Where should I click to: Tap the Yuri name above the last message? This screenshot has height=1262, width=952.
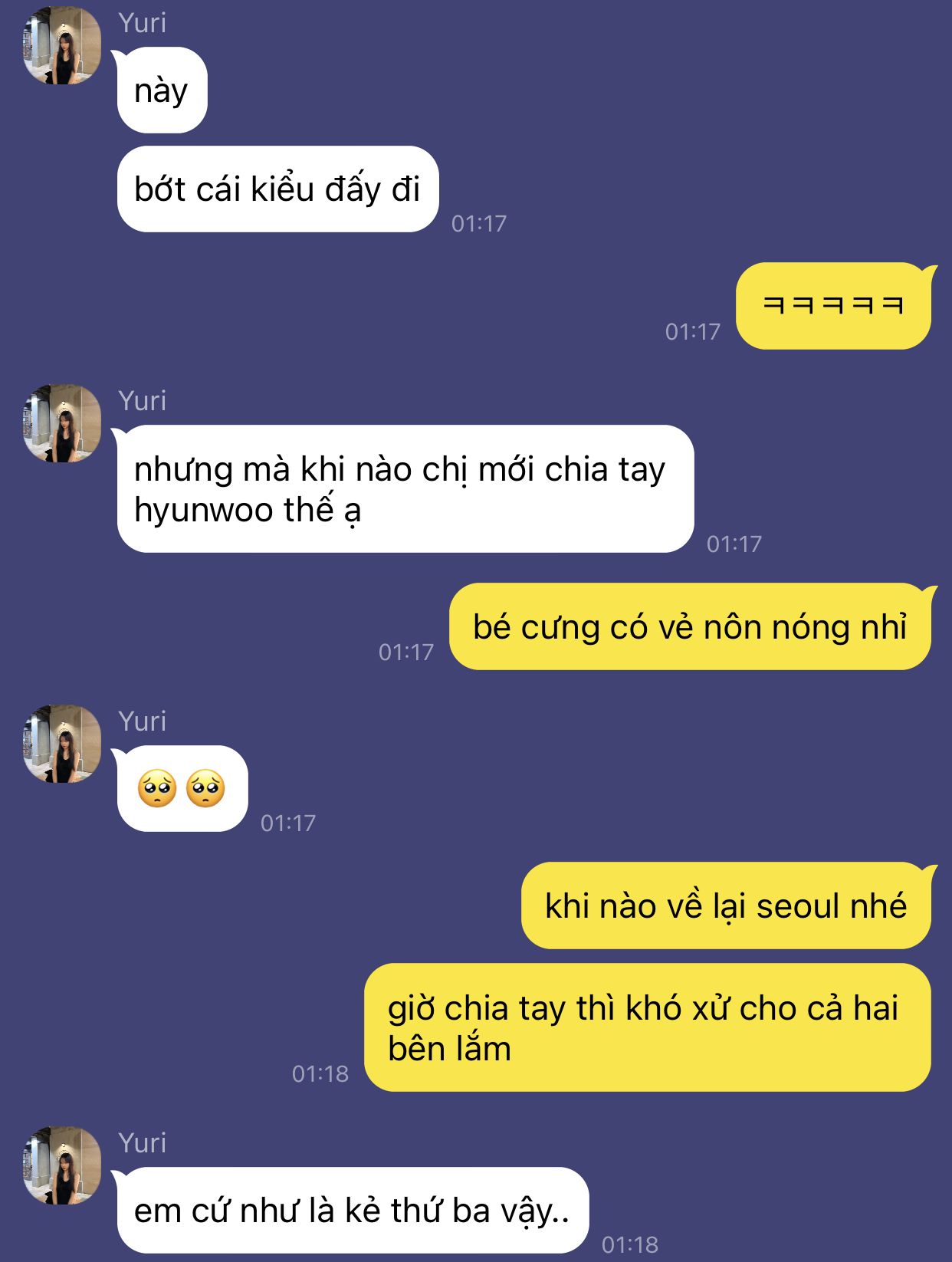click(x=143, y=1143)
